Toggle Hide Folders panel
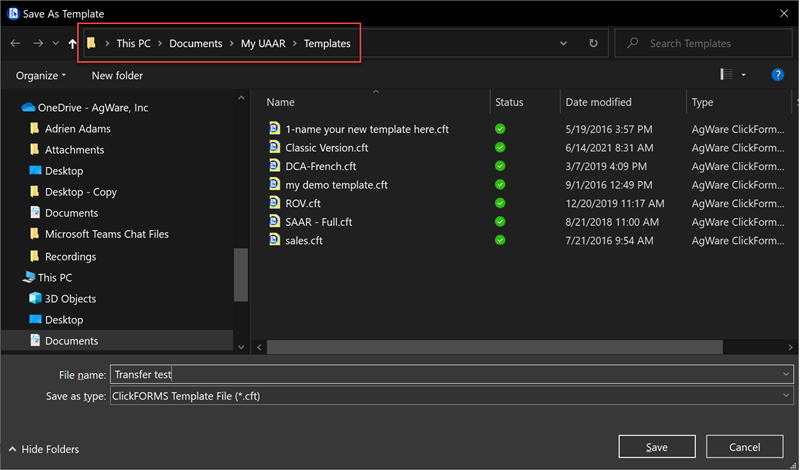Viewport: 800px width, 470px height. point(43,449)
